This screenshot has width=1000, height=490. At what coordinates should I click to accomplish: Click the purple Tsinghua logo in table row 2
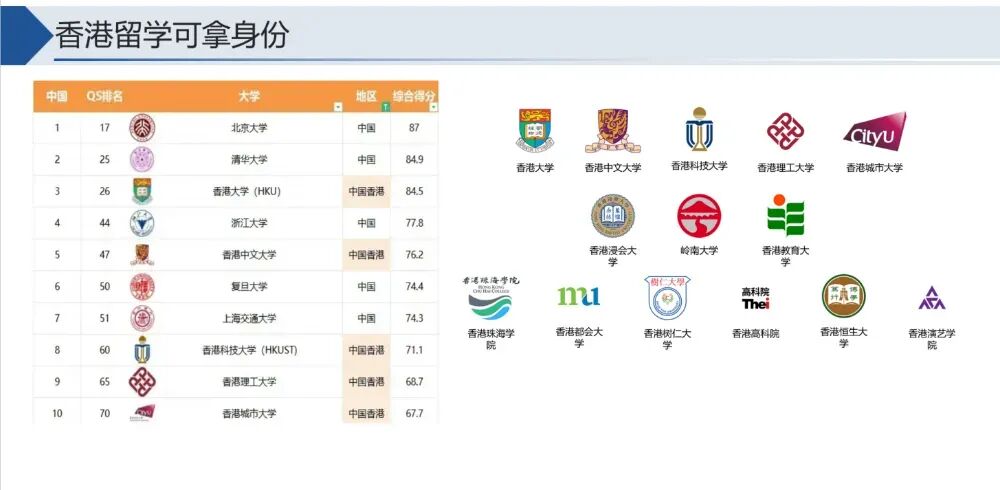tap(142, 160)
